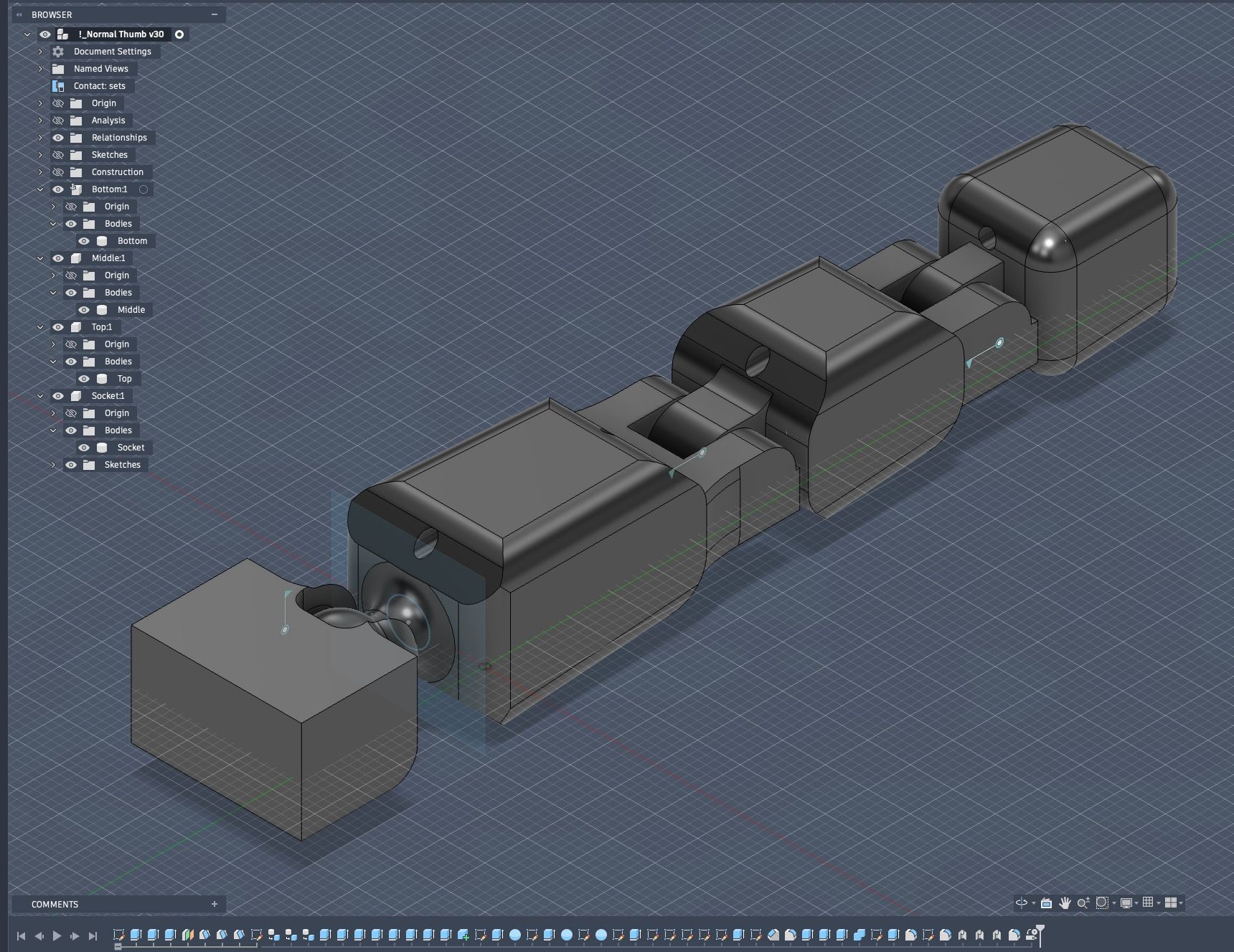Minimize the Browser panel with minus icon
Image resolution: width=1234 pixels, height=952 pixels.
pyautogui.click(x=214, y=14)
